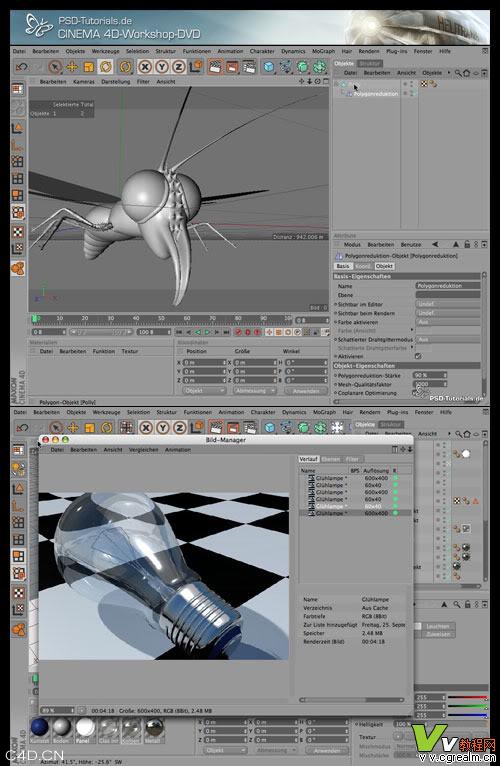Open the array modeling objects icon in the mosquito scene toolbar
Image resolution: width=500 pixels, height=766 pixels.
click(x=320, y=66)
